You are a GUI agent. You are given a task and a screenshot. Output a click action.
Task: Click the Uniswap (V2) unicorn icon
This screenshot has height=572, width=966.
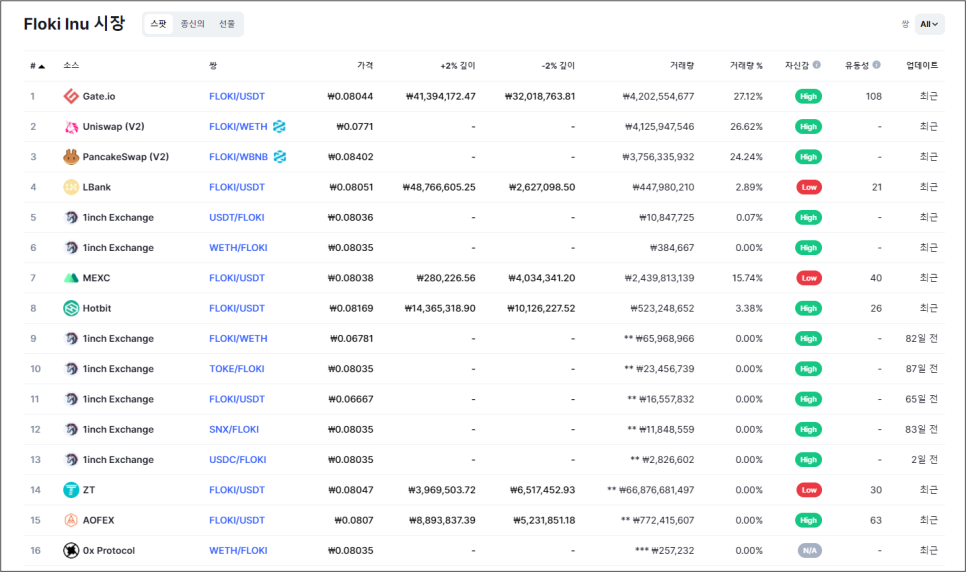point(71,127)
